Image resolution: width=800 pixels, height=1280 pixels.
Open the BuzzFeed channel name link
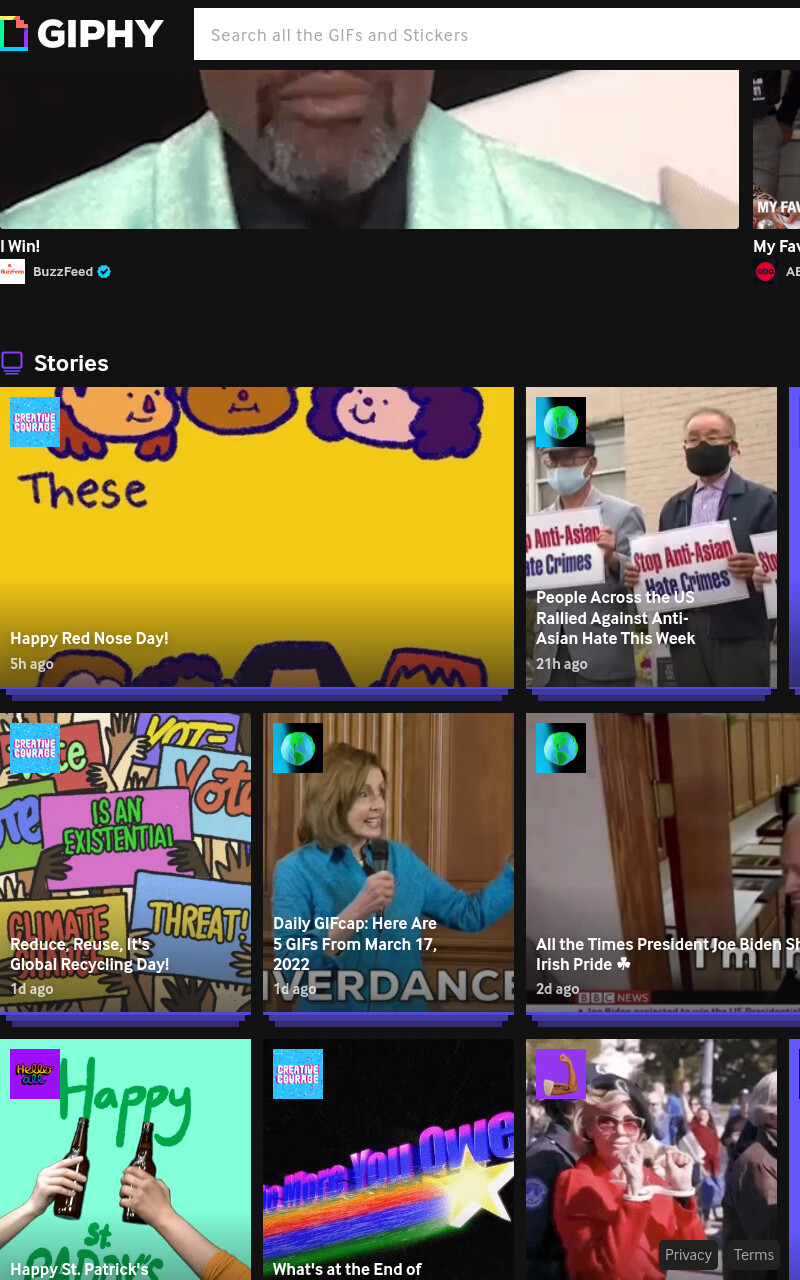(x=63, y=271)
